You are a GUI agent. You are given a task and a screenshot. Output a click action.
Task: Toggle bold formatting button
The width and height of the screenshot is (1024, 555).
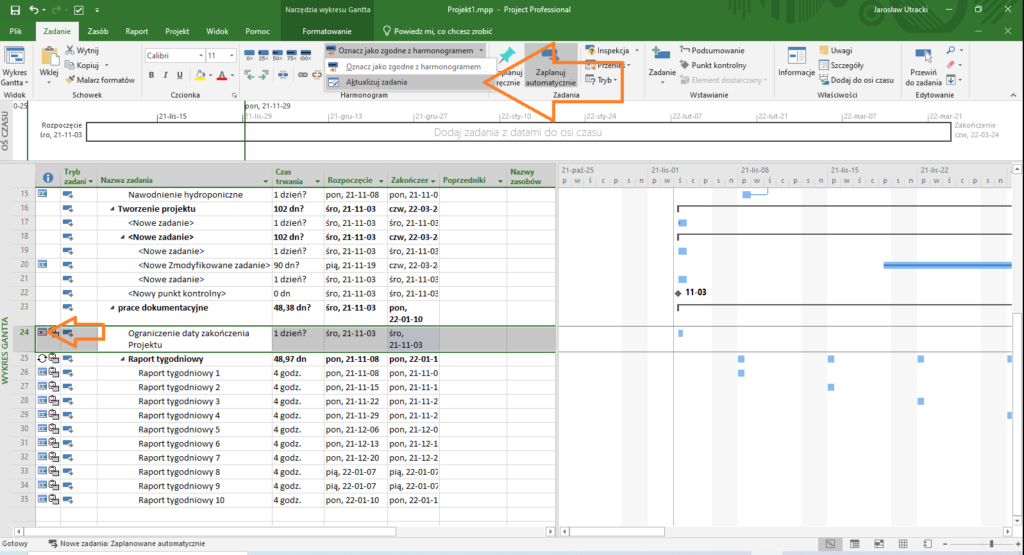[152, 75]
